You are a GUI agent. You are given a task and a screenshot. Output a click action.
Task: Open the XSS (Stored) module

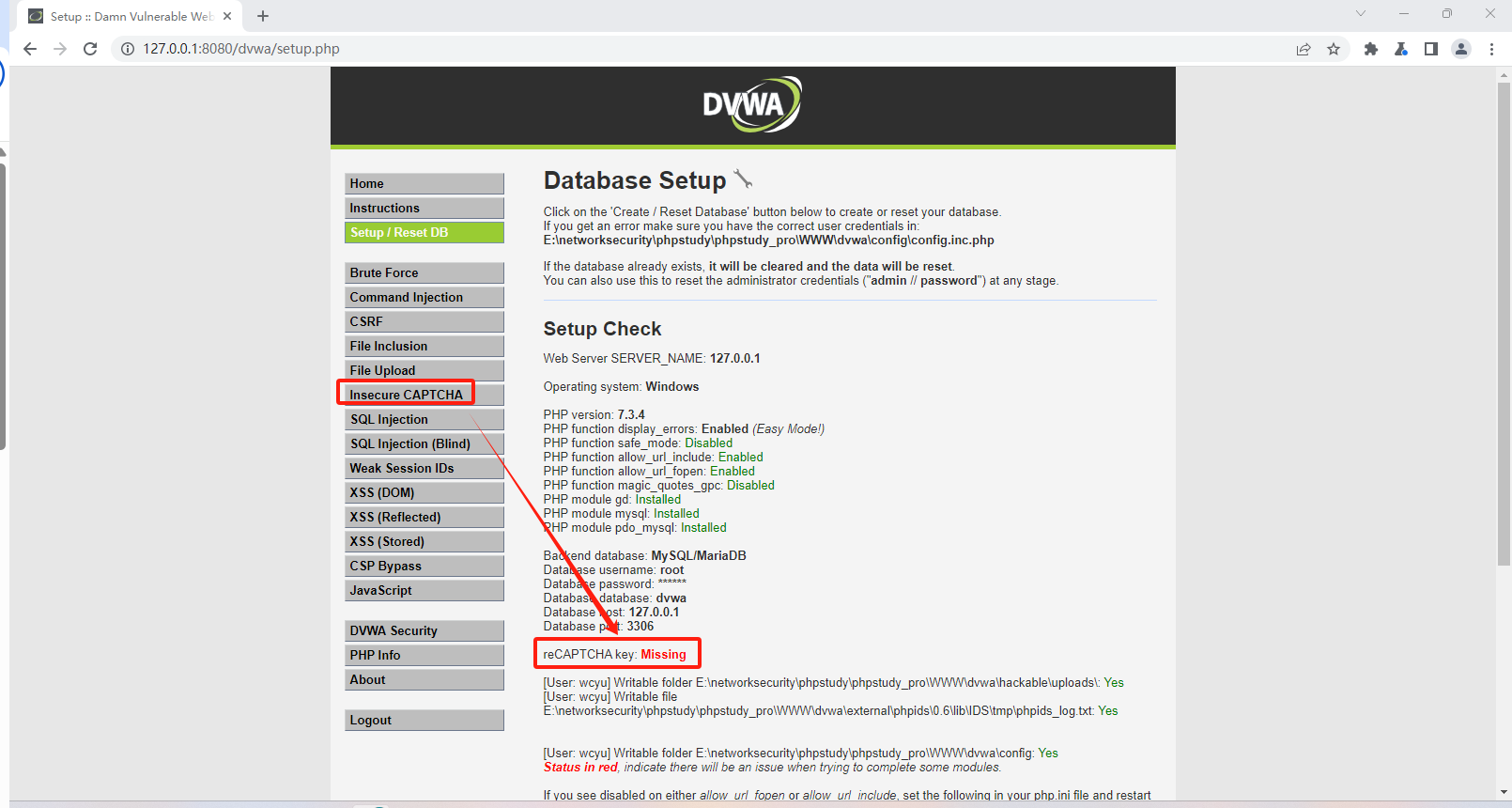pyautogui.click(x=424, y=541)
